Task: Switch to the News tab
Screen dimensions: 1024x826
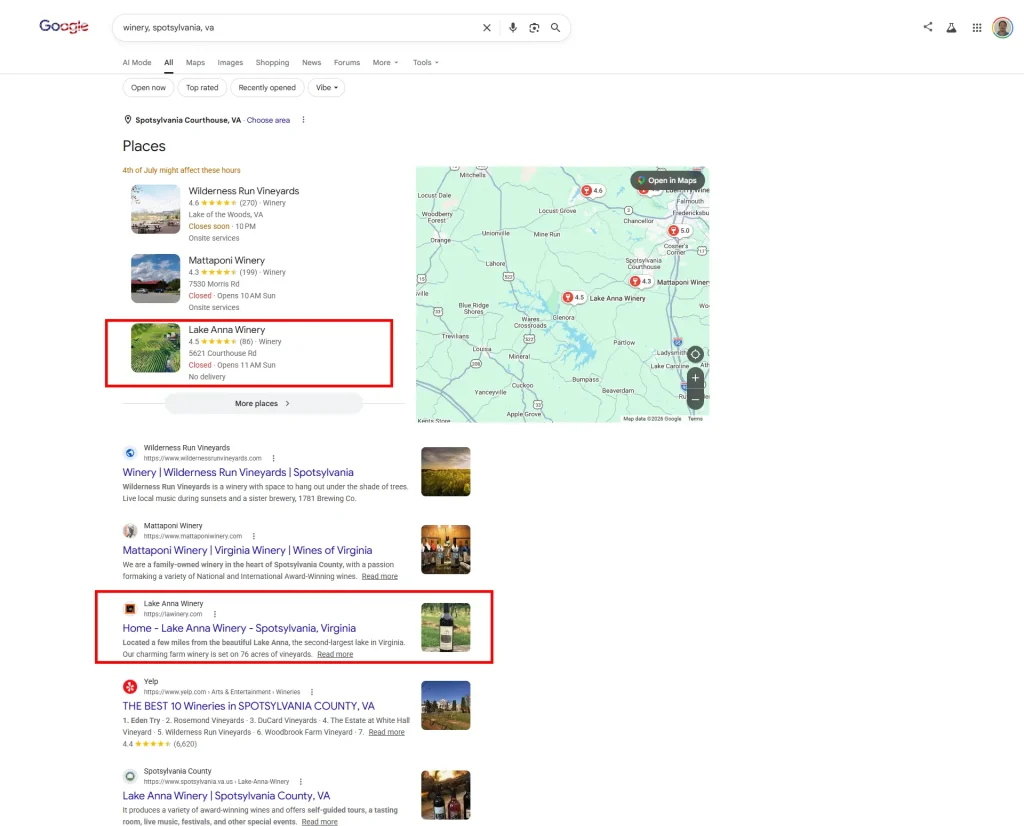Action: pos(312,63)
